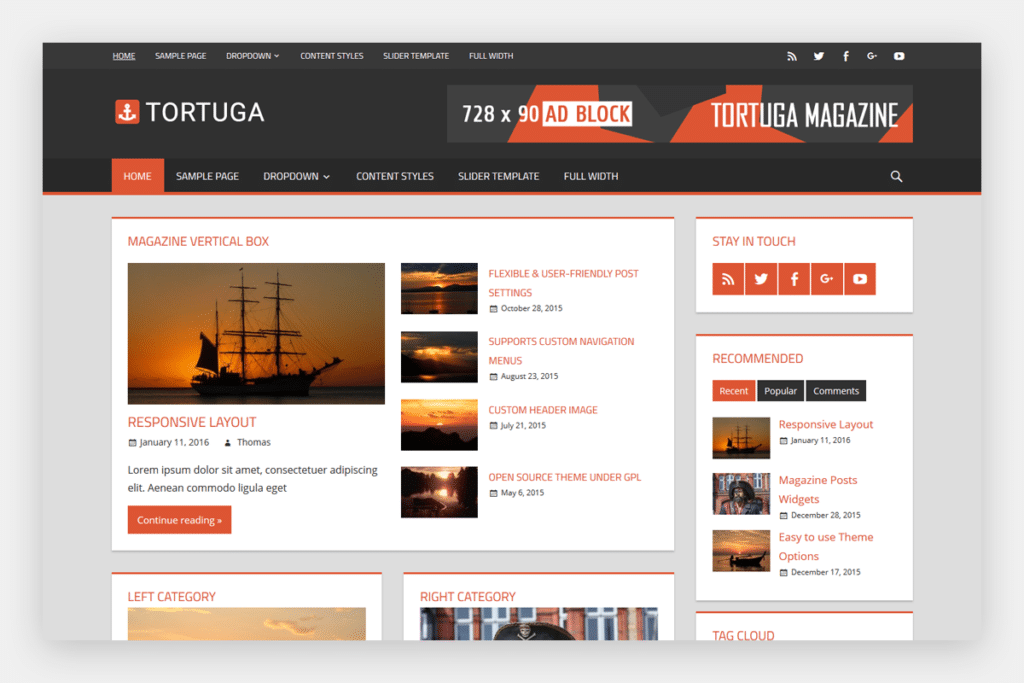This screenshot has width=1024, height=683.
Task: Open SLIDER TEMPLATE in the main navigation
Action: point(498,176)
